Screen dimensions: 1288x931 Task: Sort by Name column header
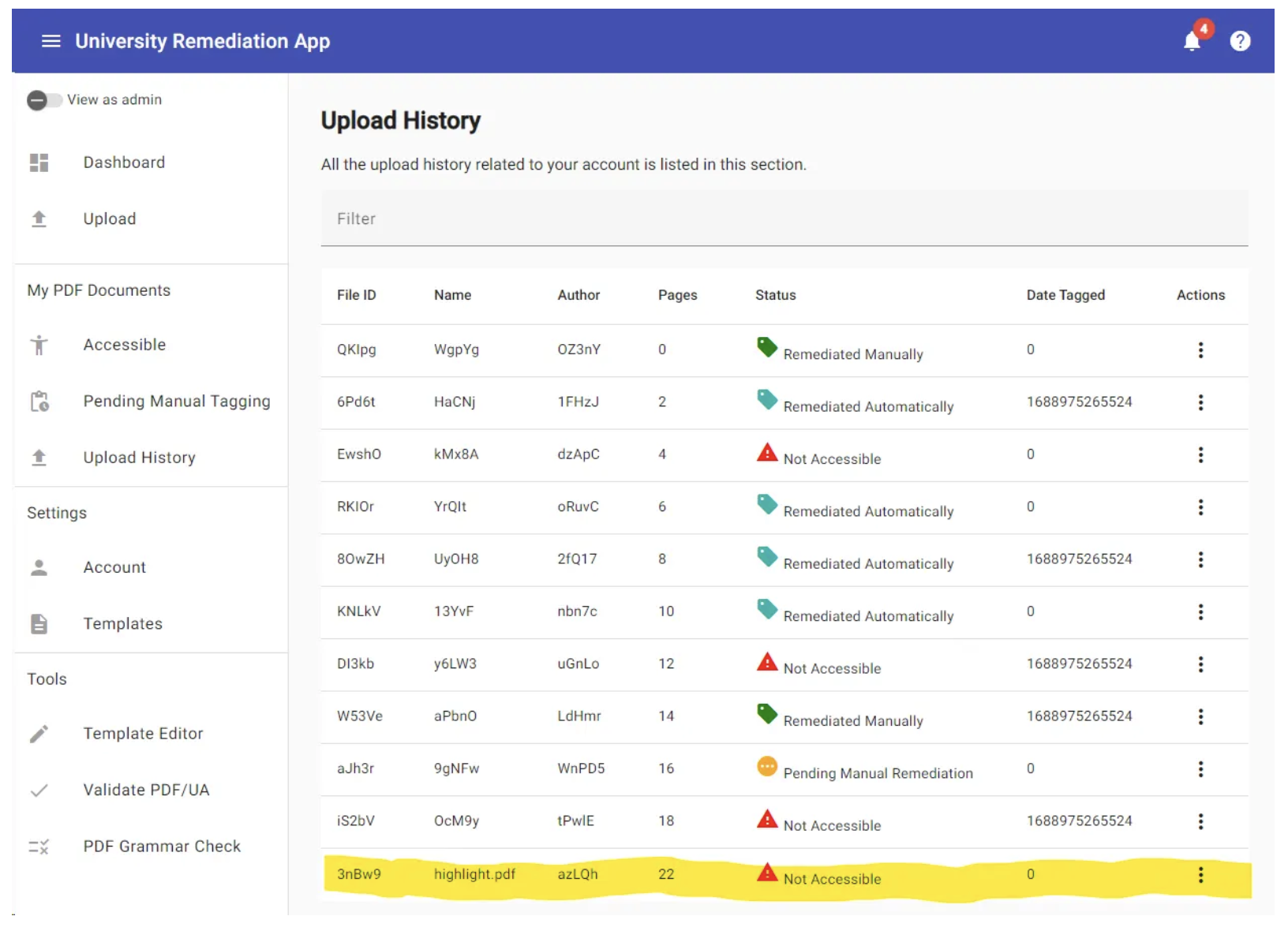[452, 295]
